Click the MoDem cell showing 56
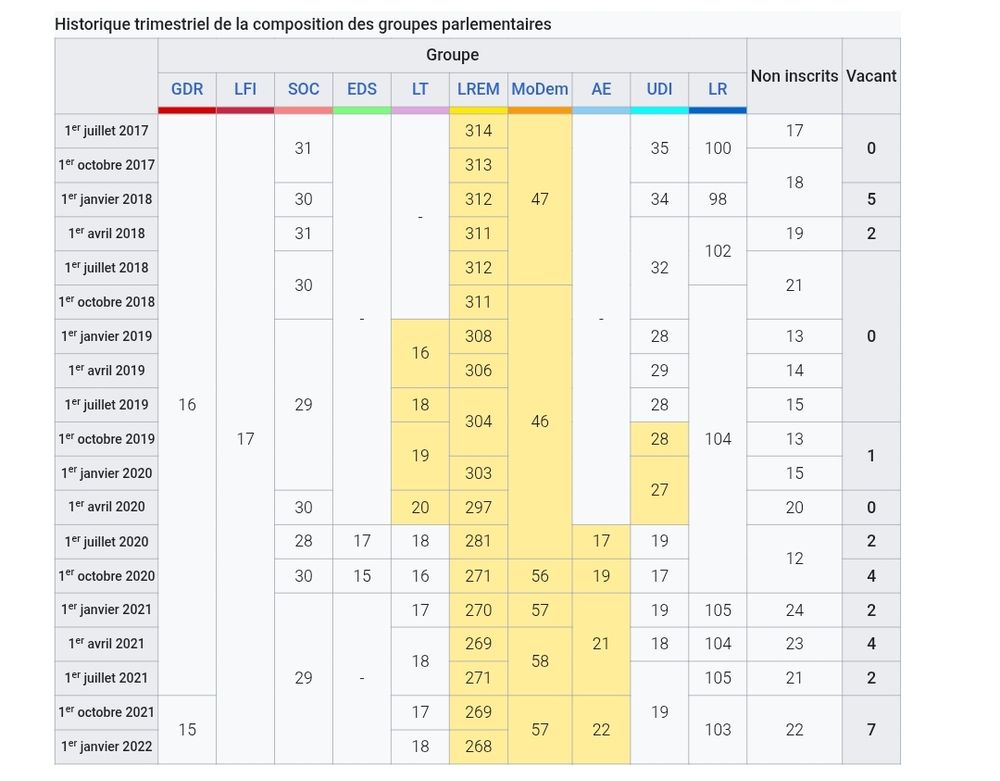The height and width of the screenshot is (781, 1000). click(540, 576)
